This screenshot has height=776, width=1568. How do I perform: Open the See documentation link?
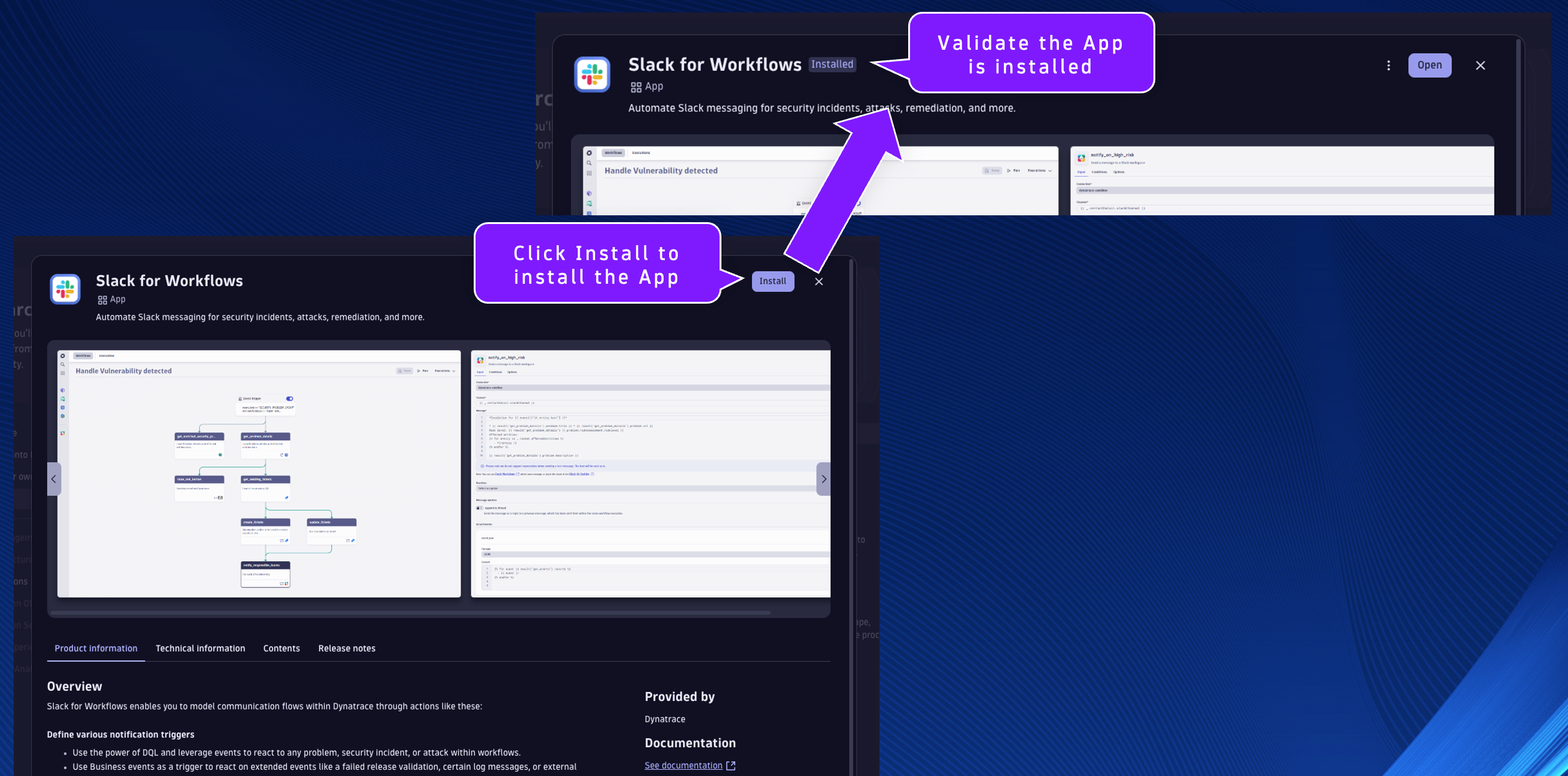[x=683, y=765]
